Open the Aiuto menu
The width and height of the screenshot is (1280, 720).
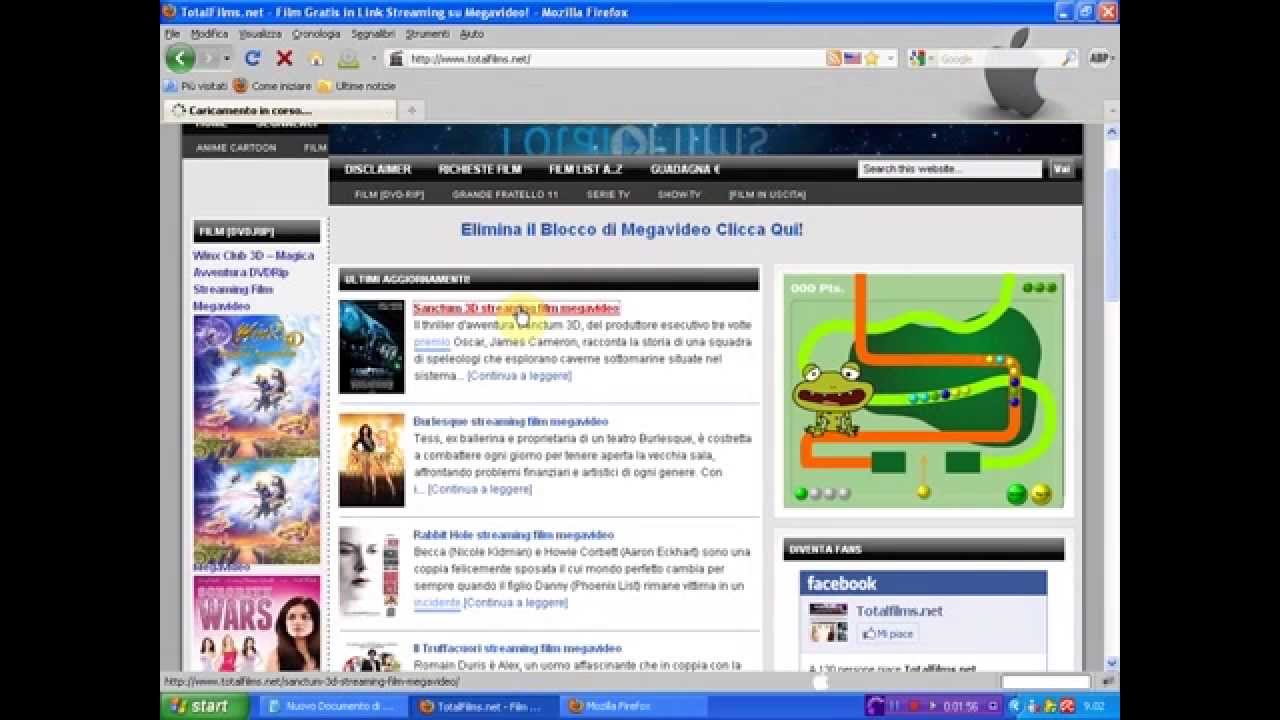[472, 33]
